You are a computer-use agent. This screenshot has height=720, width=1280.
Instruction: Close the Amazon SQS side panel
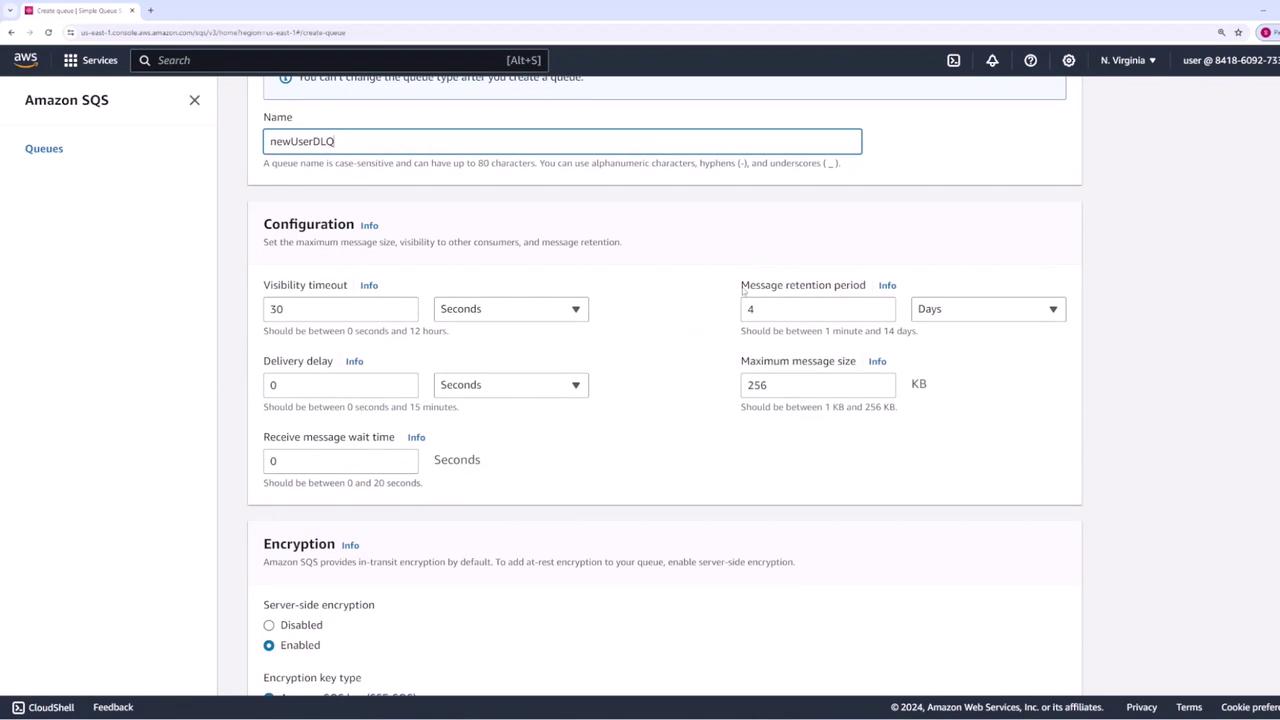[x=195, y=100]
